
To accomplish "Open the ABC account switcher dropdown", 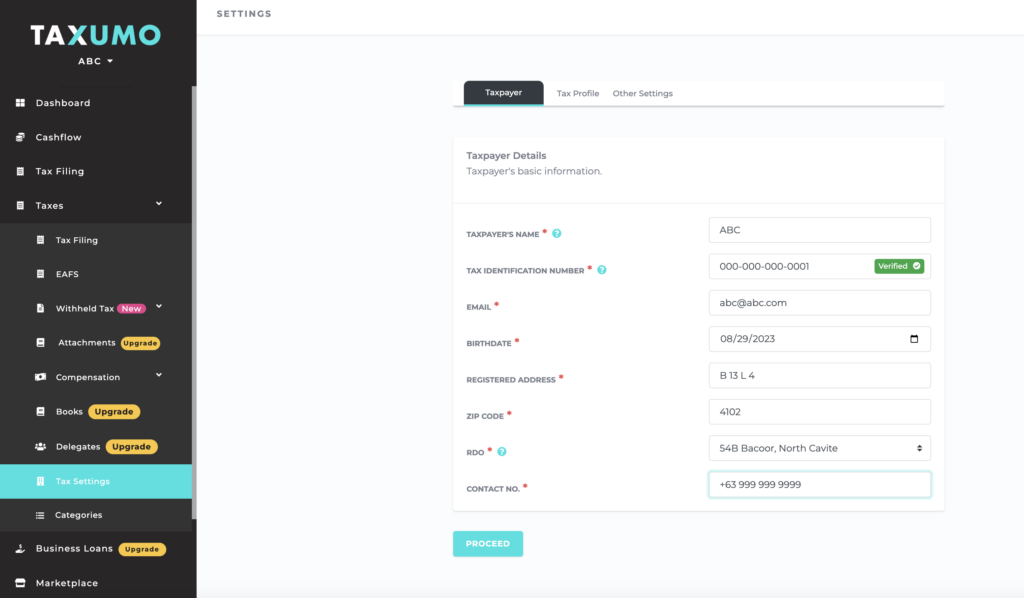I will click(96, 61).
